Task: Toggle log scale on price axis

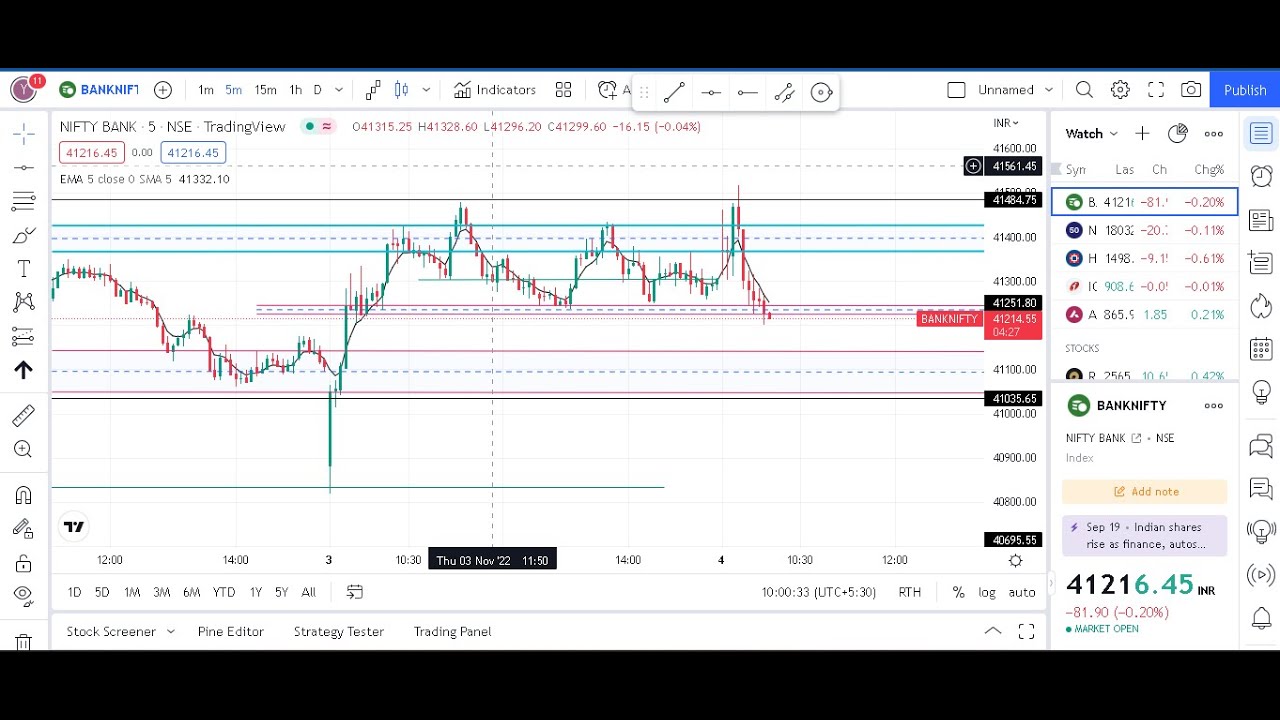Action: pos(987,592)
